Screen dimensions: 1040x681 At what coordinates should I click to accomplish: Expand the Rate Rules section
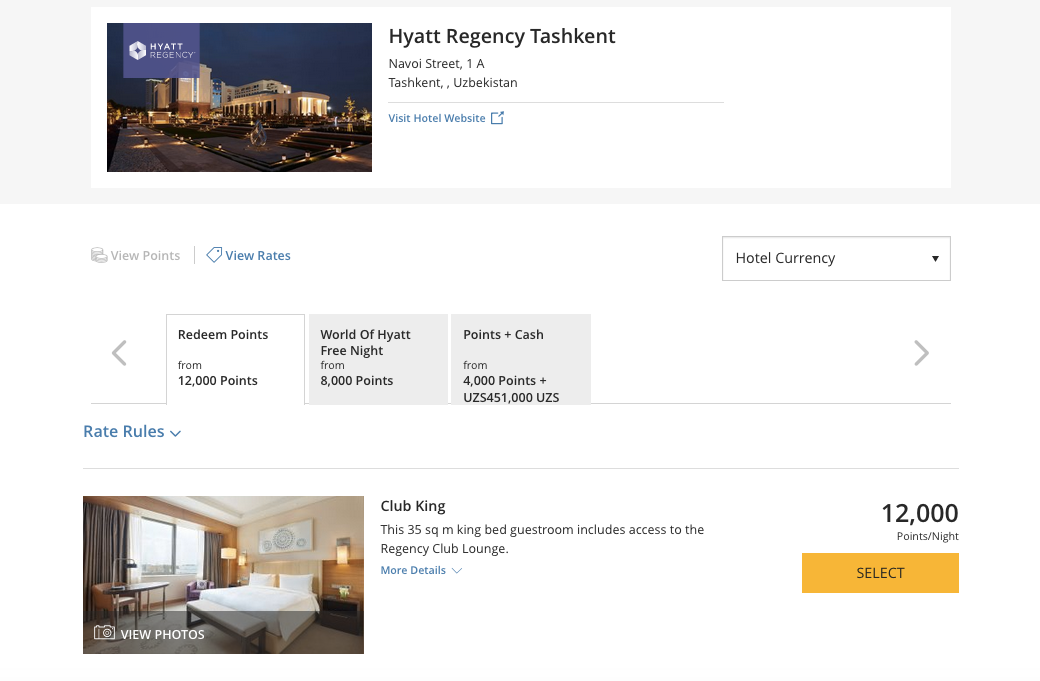tap(132, 432)
